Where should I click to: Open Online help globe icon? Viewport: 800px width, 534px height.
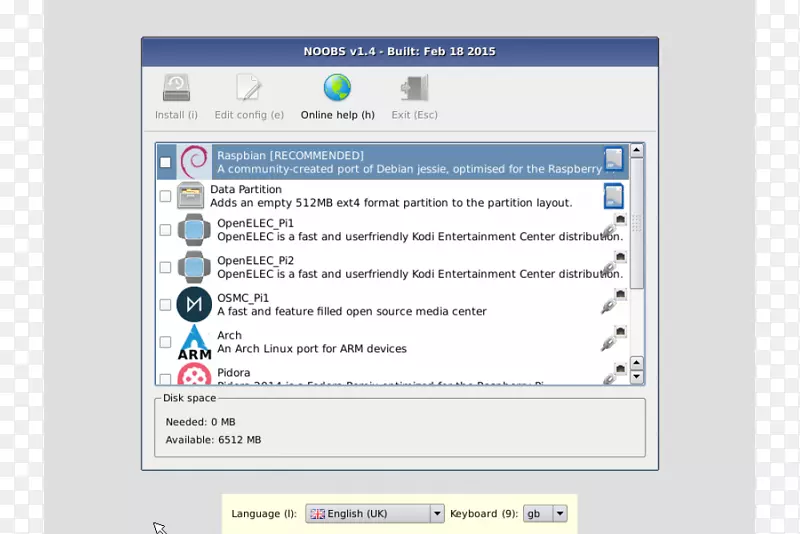337,88
